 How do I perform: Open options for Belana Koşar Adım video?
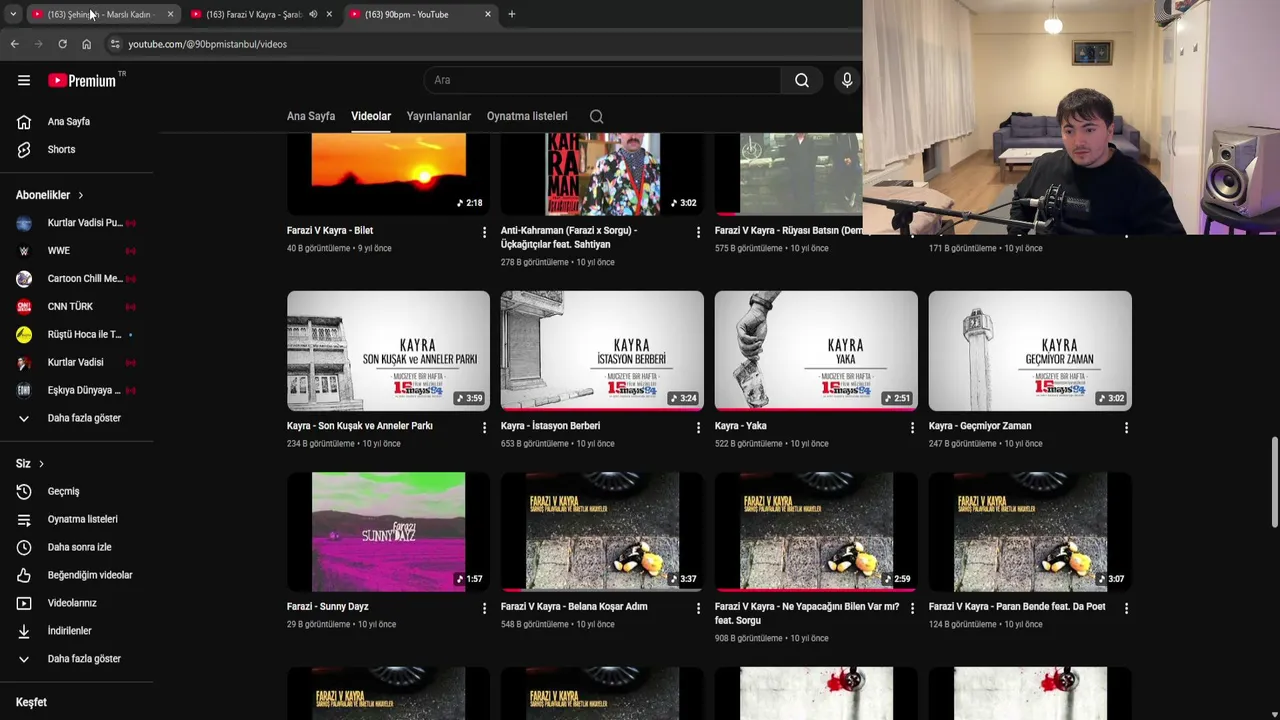(698, 608)
